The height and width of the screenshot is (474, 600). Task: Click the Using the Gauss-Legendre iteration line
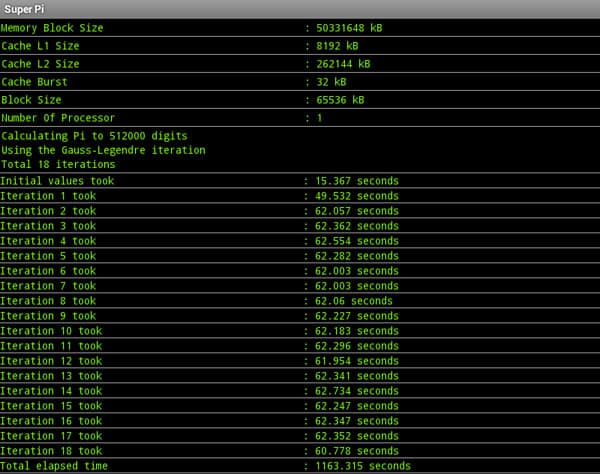pos(103,150)
